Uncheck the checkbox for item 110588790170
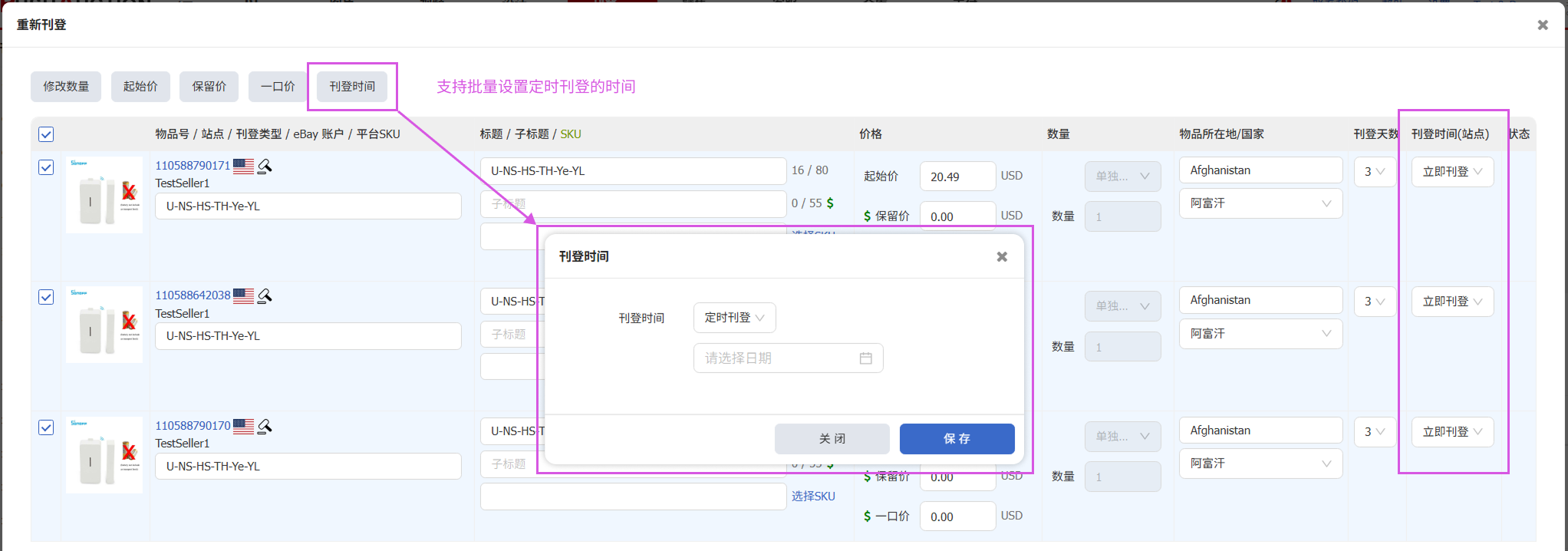Viewport: 1568px width, 551px height. (x=46, y=427)
